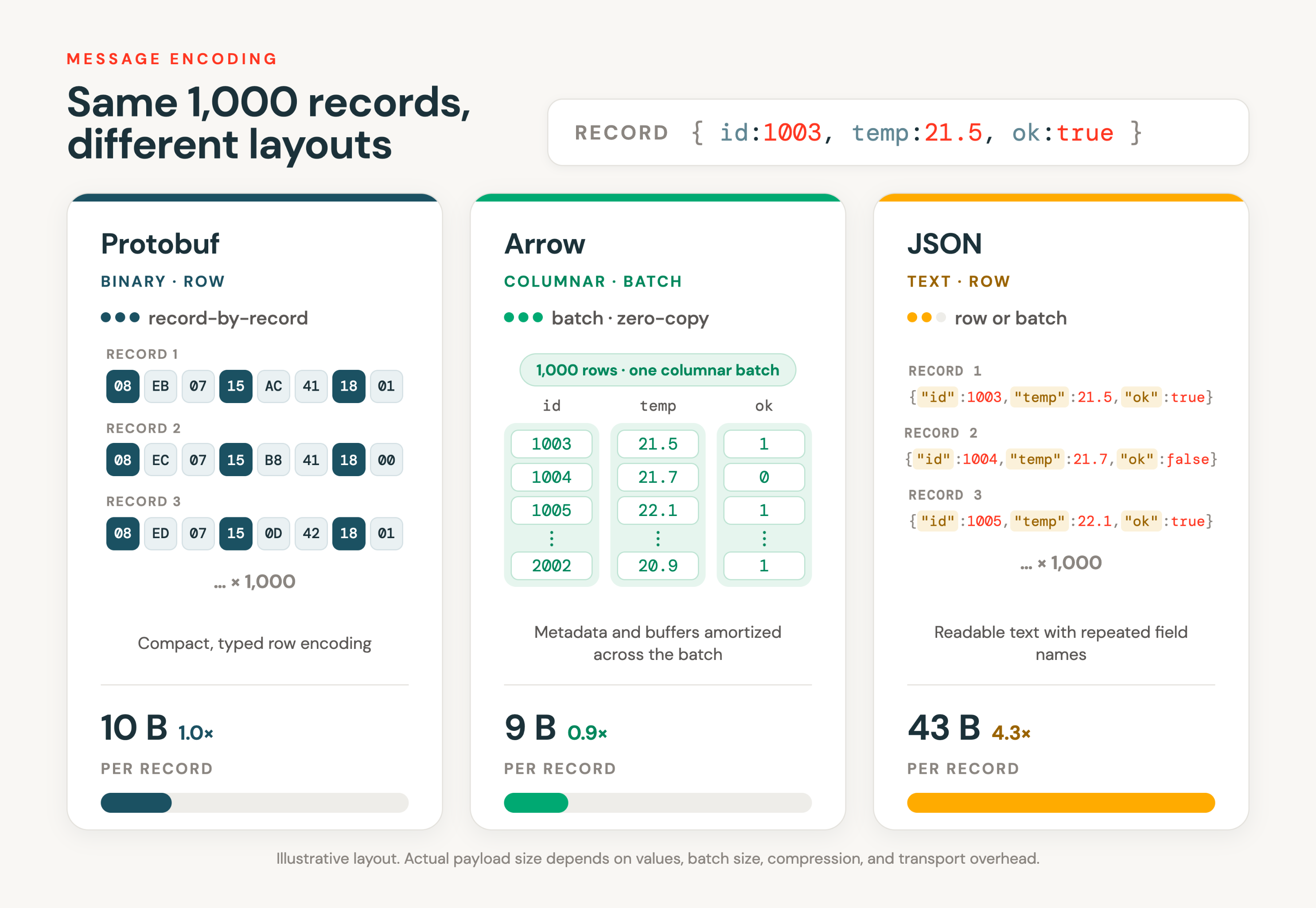The height and width of the screenshot is (908, 1316).
Task: Click the 'Arrow' card heading
Action: 545,244
